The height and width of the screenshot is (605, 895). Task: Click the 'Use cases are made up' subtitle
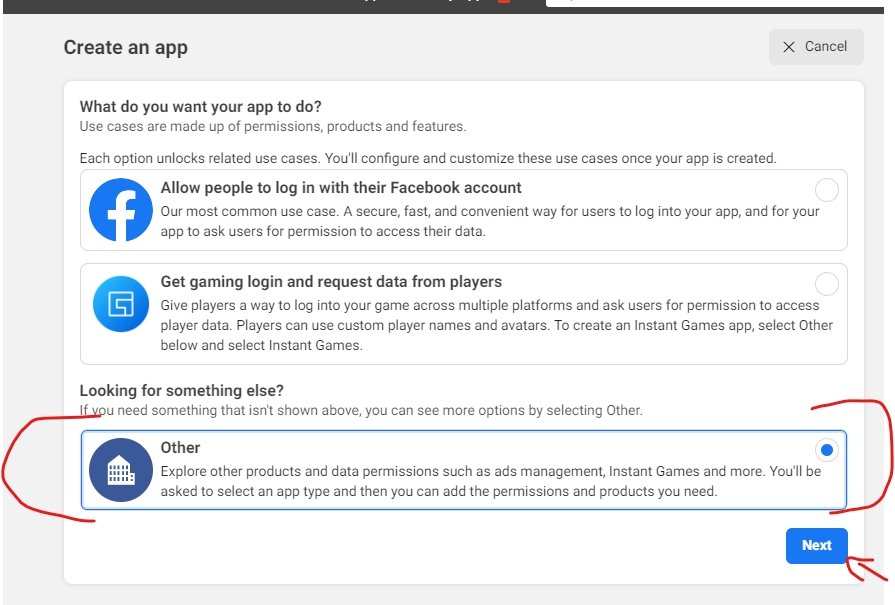[273, 126]
